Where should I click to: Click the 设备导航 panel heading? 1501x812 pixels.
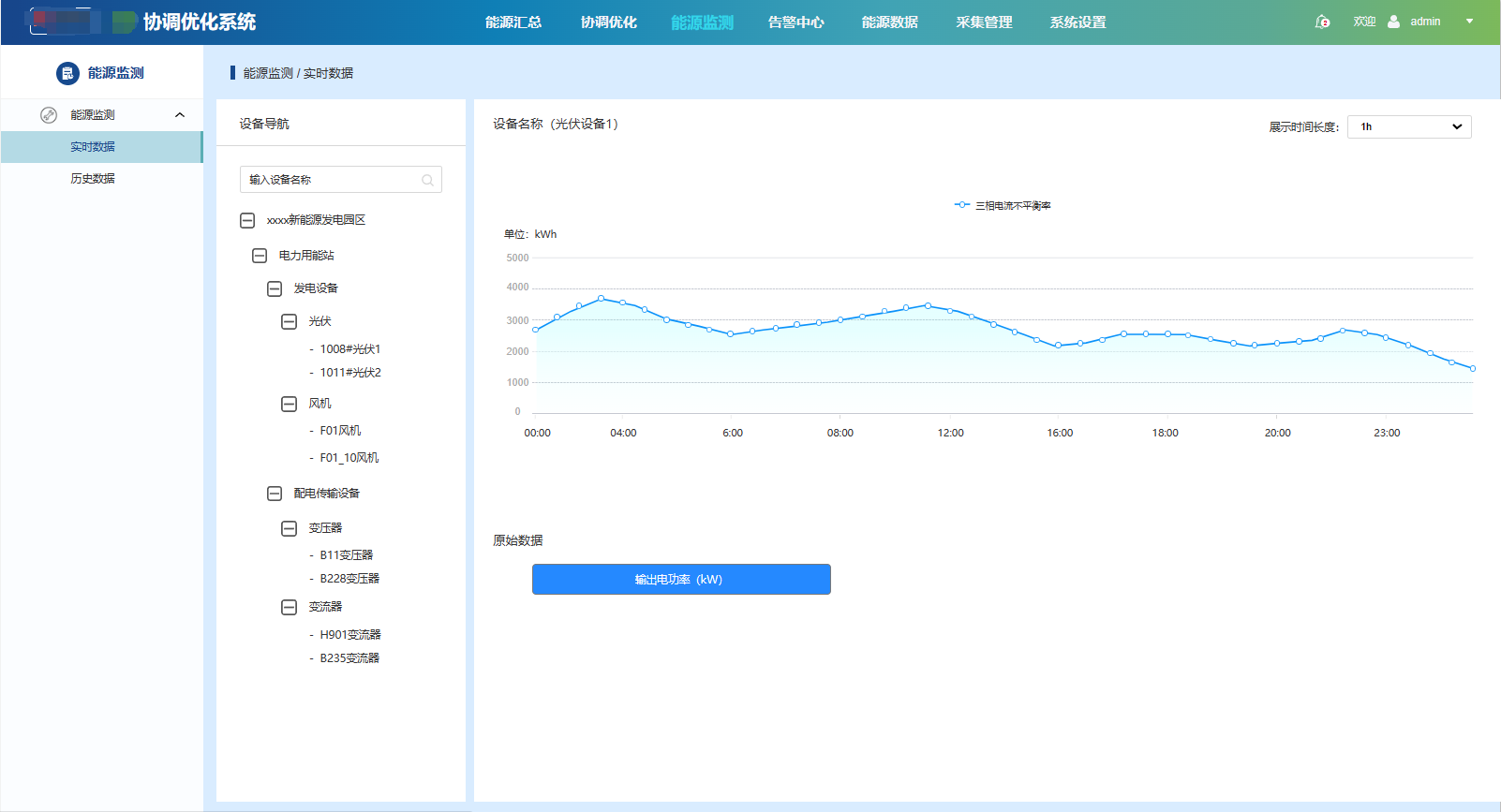pos(264,124)
